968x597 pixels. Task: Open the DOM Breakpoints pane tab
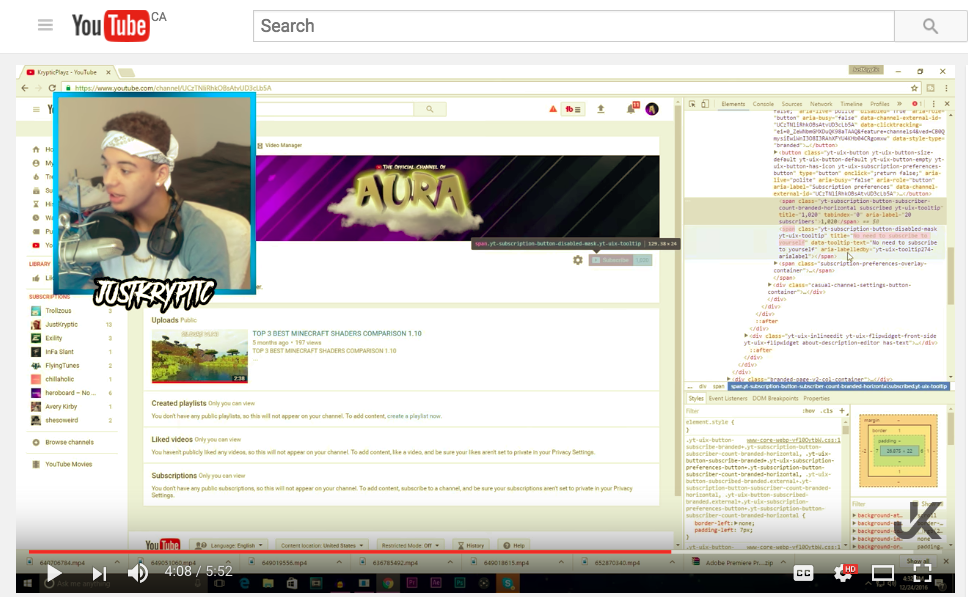[775, 398]
